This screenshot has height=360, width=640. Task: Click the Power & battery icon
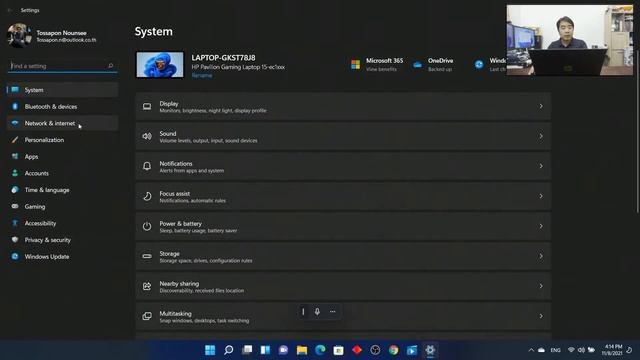point(147,226)
